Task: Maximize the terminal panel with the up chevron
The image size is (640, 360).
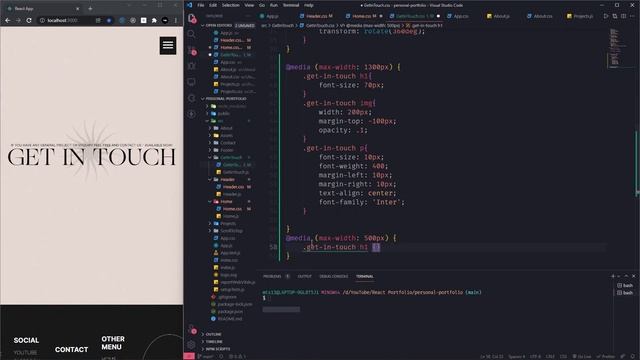Action: pos(626,276)
